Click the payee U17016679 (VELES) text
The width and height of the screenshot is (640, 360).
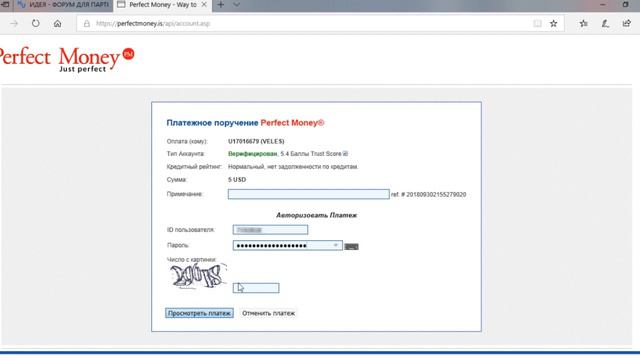(256, 141)
